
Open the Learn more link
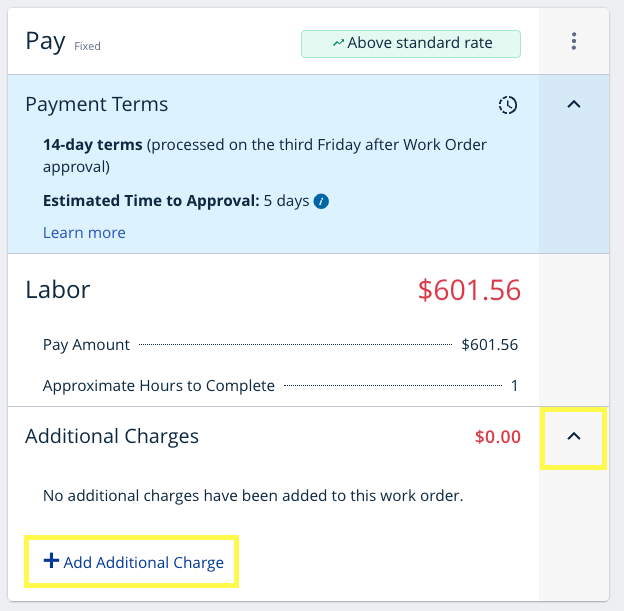[x=84, y=233]
